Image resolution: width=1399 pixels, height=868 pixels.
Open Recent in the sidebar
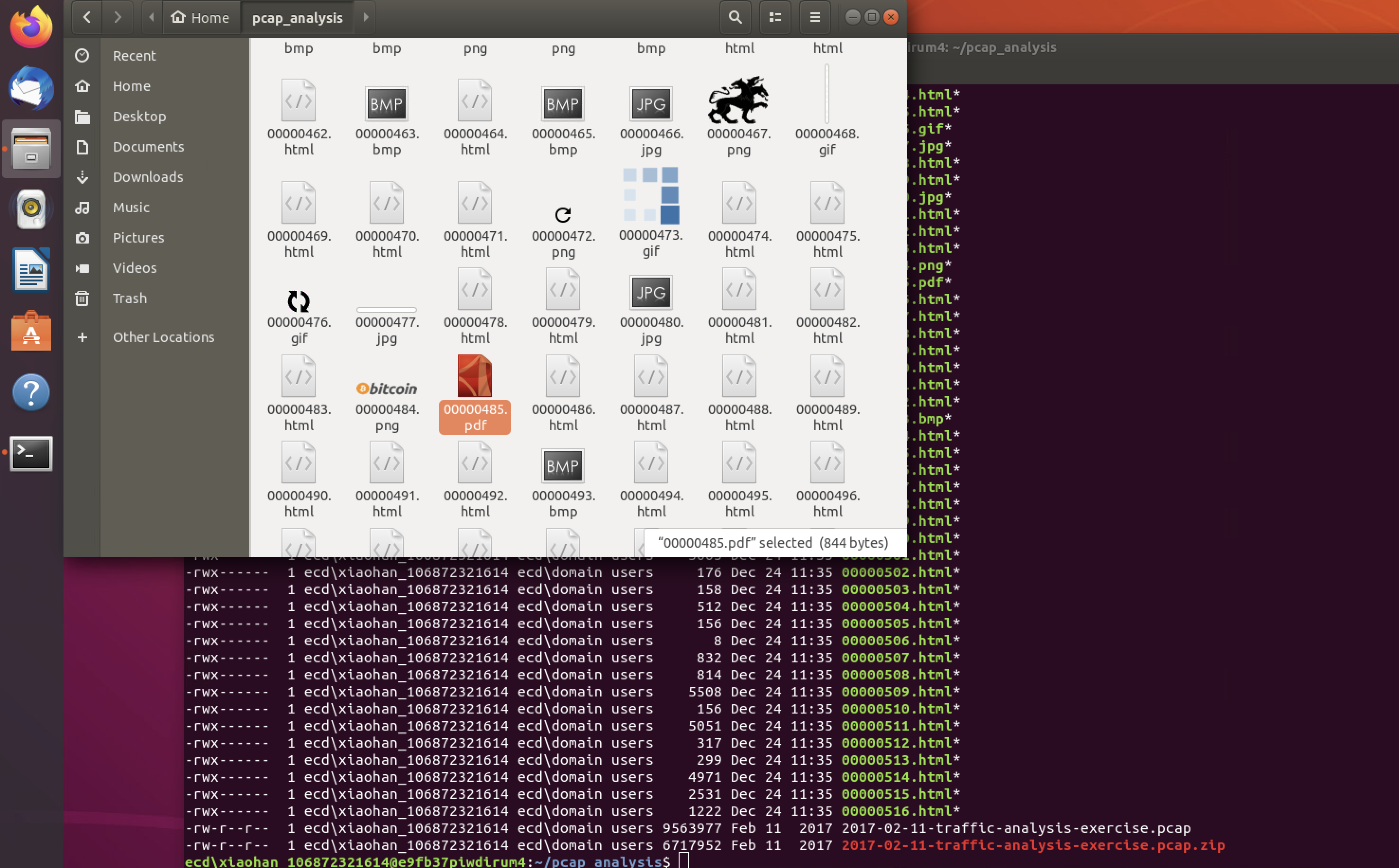coord(156,56)
